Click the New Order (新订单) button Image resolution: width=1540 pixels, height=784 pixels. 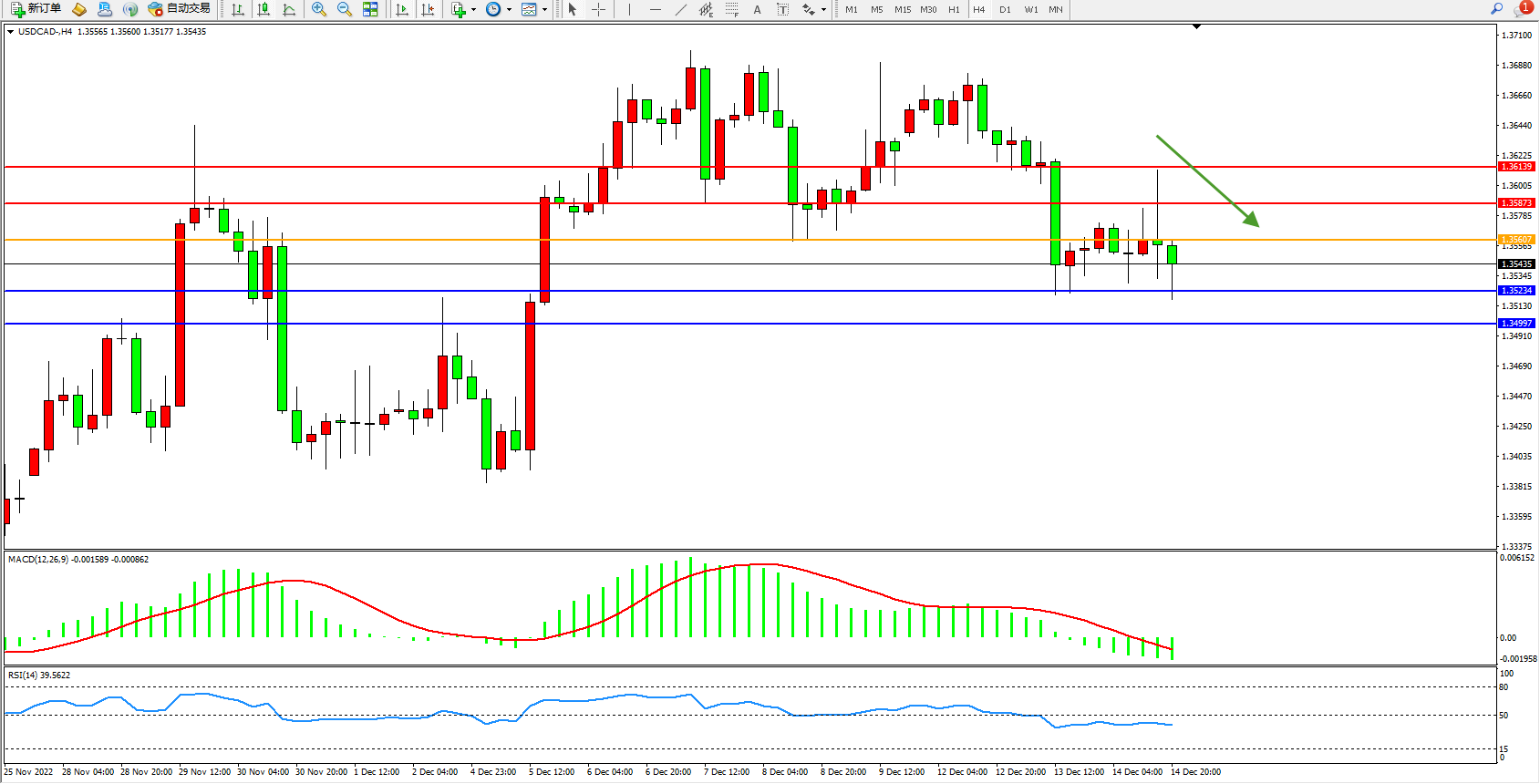tap(36, 9)
